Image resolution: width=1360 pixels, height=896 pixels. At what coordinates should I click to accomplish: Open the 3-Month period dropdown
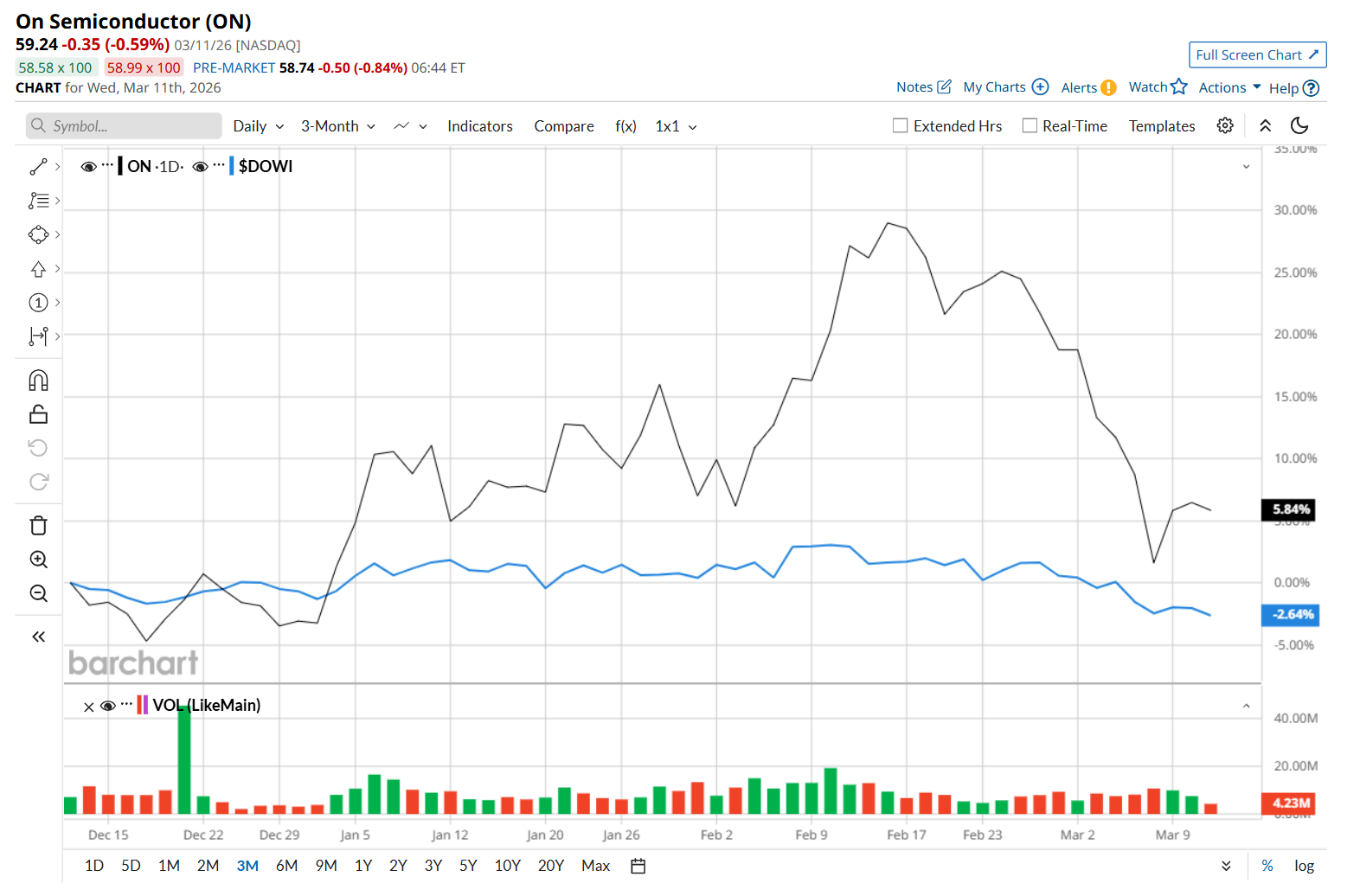[x=338, y=126]
